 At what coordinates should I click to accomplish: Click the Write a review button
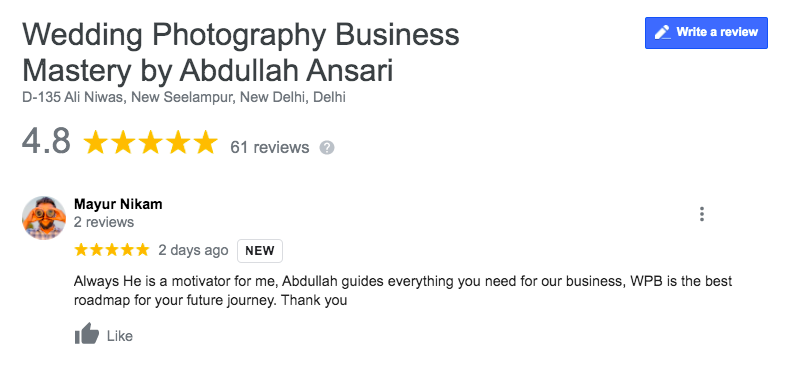pos(706,33)
